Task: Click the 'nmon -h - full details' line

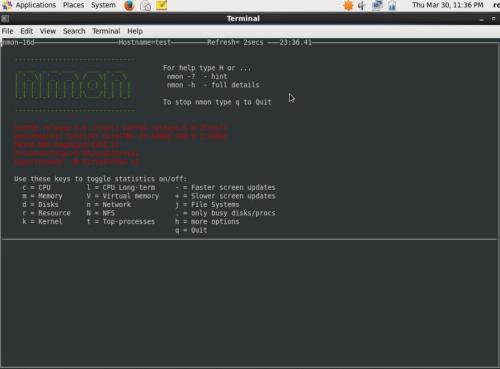Action: click(x=213, y=85)
